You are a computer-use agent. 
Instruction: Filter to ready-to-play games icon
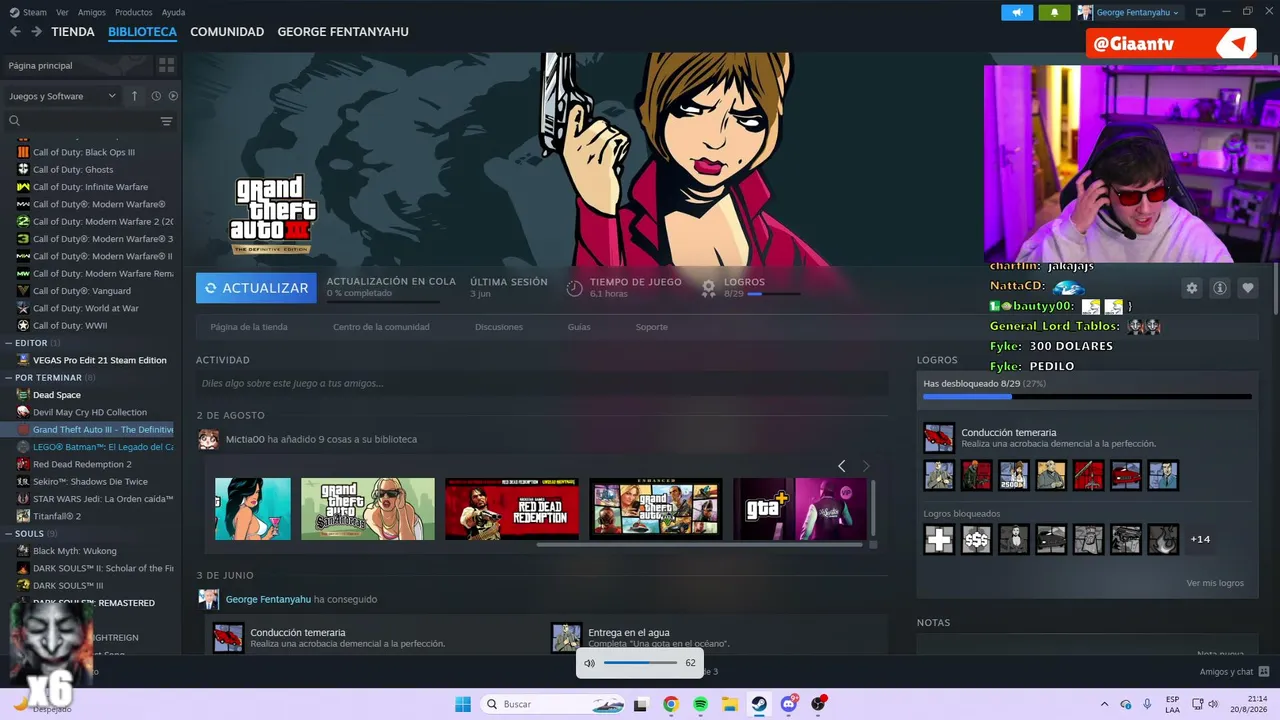coord(173,96)
